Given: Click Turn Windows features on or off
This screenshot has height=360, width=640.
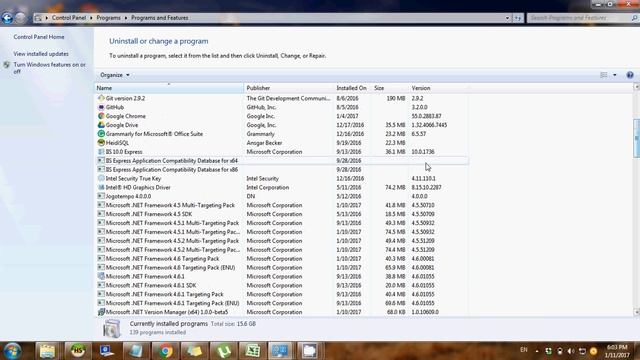Looking at the screenshot, I should coord(49,68).
